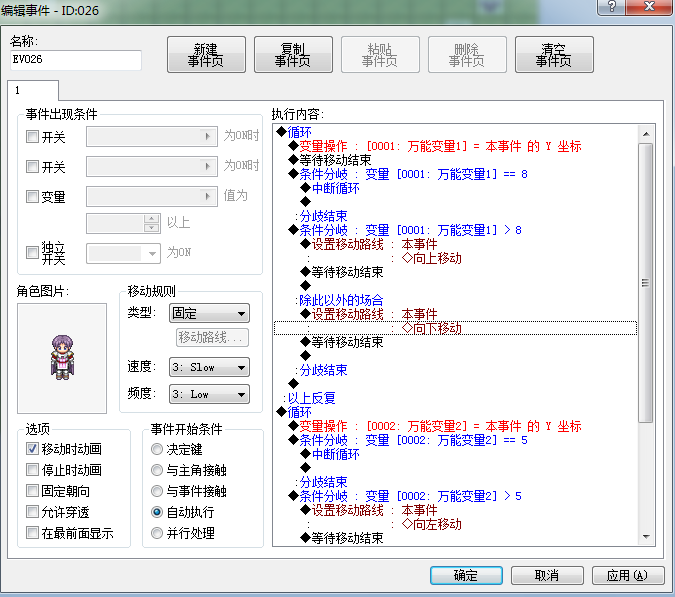The width and height of the screenshot is (675, 597).
Task: Confirm with the 确定 button
Action: click(466, 575)
